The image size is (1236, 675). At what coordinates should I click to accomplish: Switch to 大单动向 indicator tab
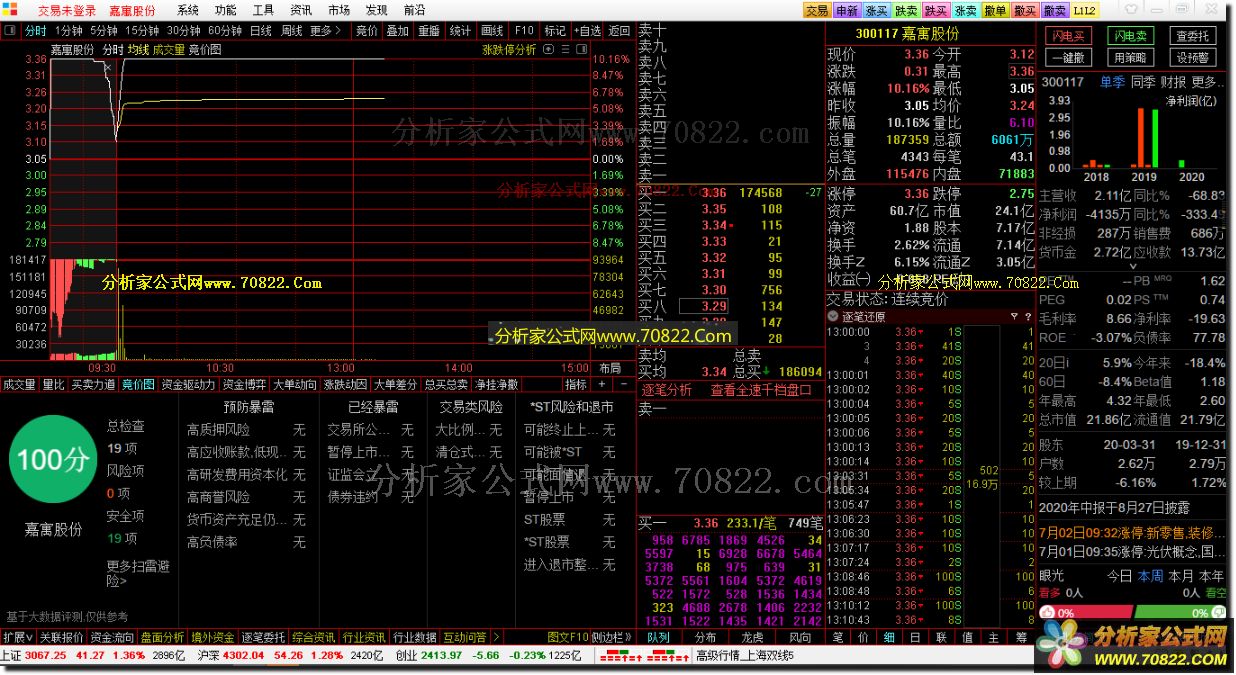(x=294, y=384)
